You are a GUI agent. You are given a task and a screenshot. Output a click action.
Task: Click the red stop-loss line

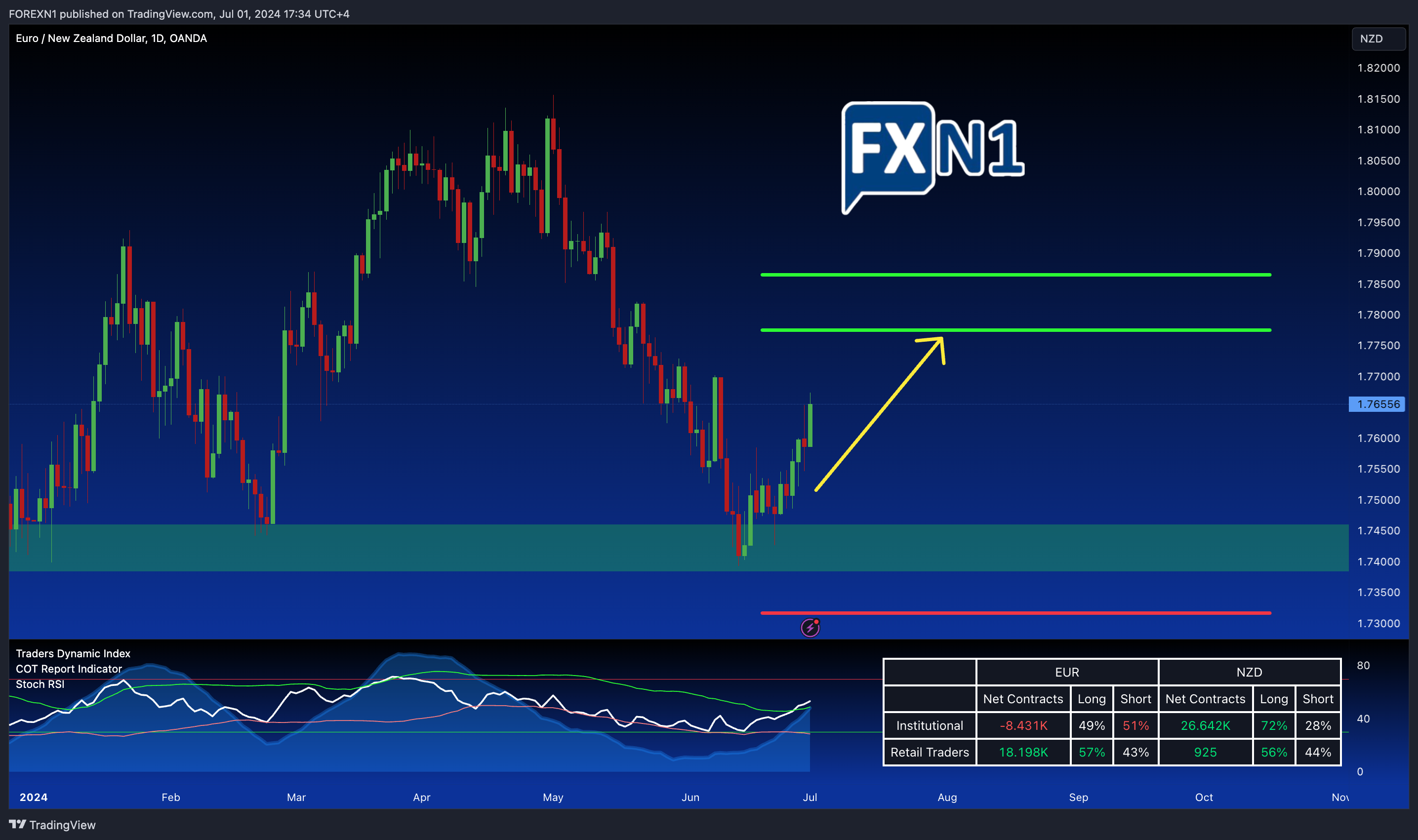[1015, 612]
